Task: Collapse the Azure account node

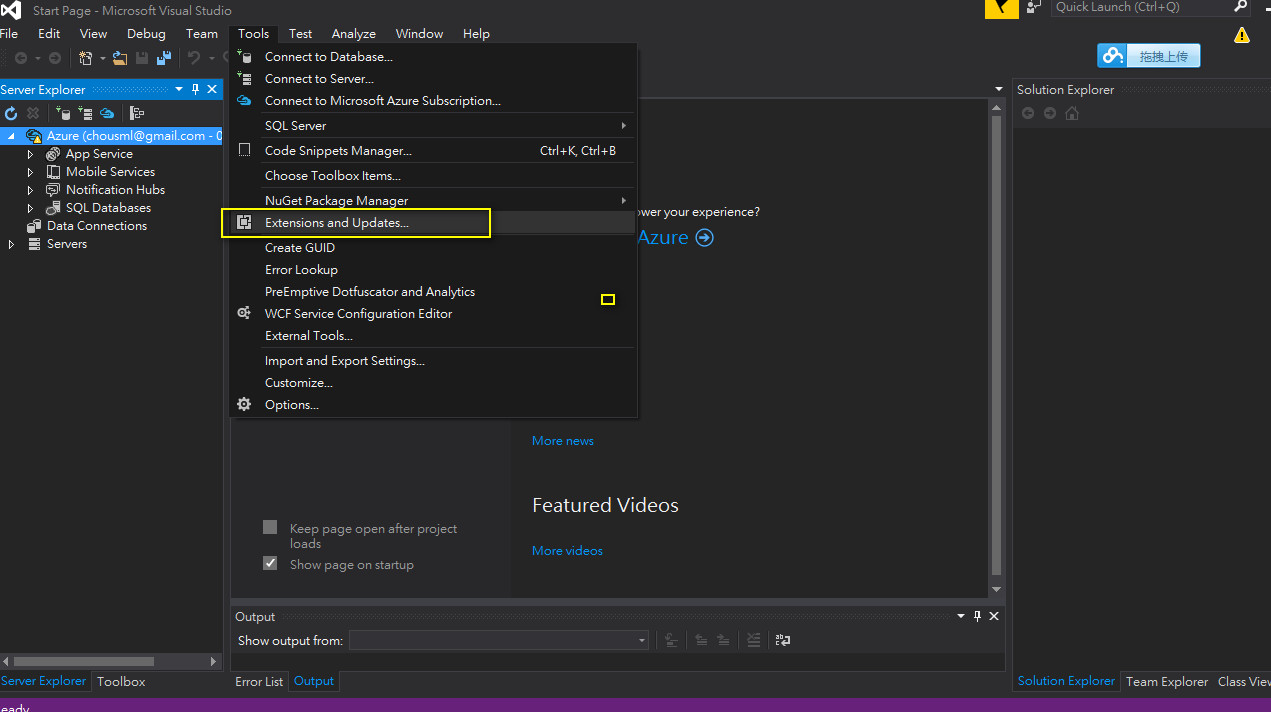Action: click(x=11, y=136)
